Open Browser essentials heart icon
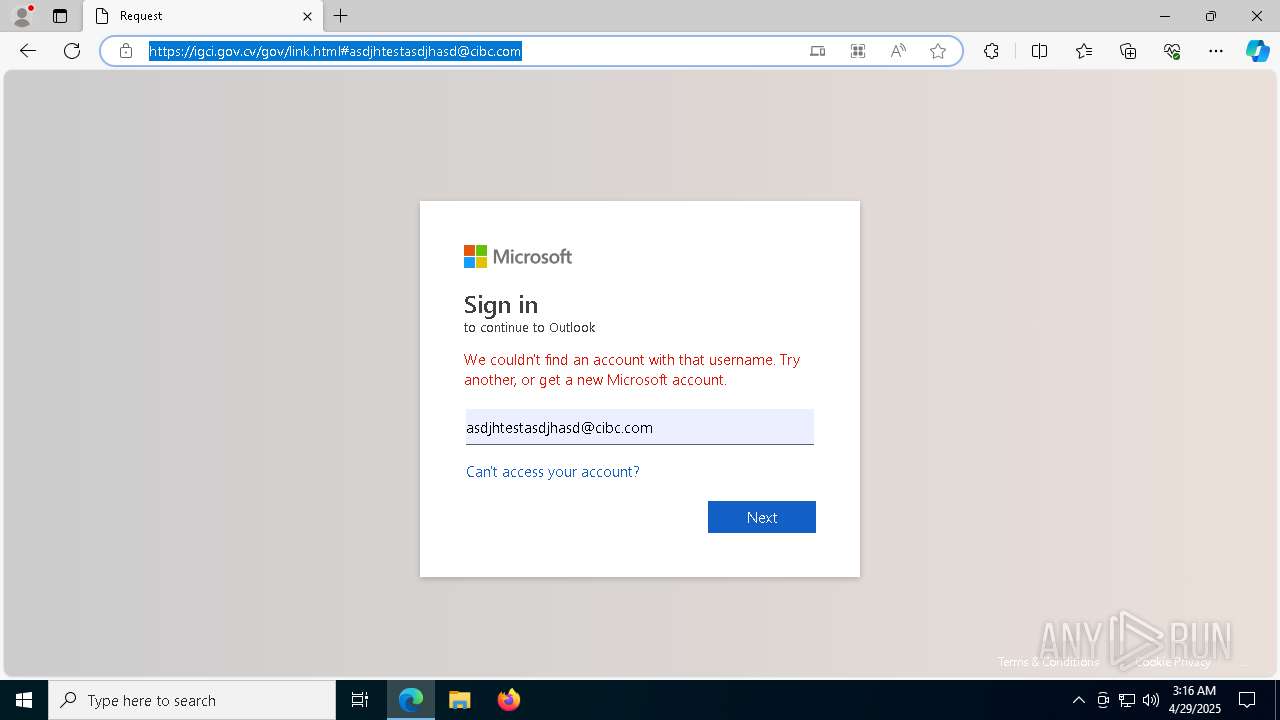 pyautogui.click(x=1172, y=51)
